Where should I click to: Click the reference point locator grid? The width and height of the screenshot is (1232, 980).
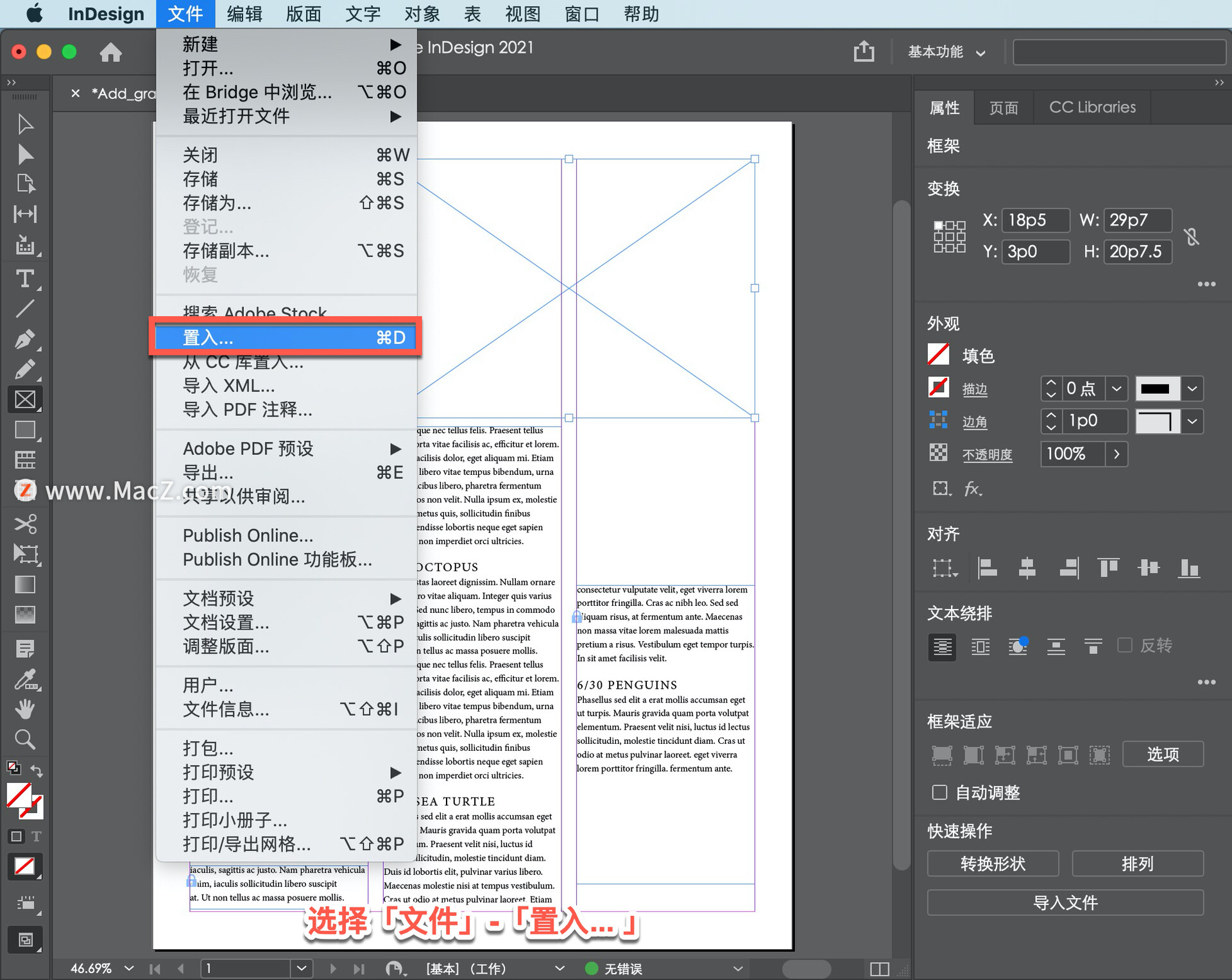click(949, 236)
